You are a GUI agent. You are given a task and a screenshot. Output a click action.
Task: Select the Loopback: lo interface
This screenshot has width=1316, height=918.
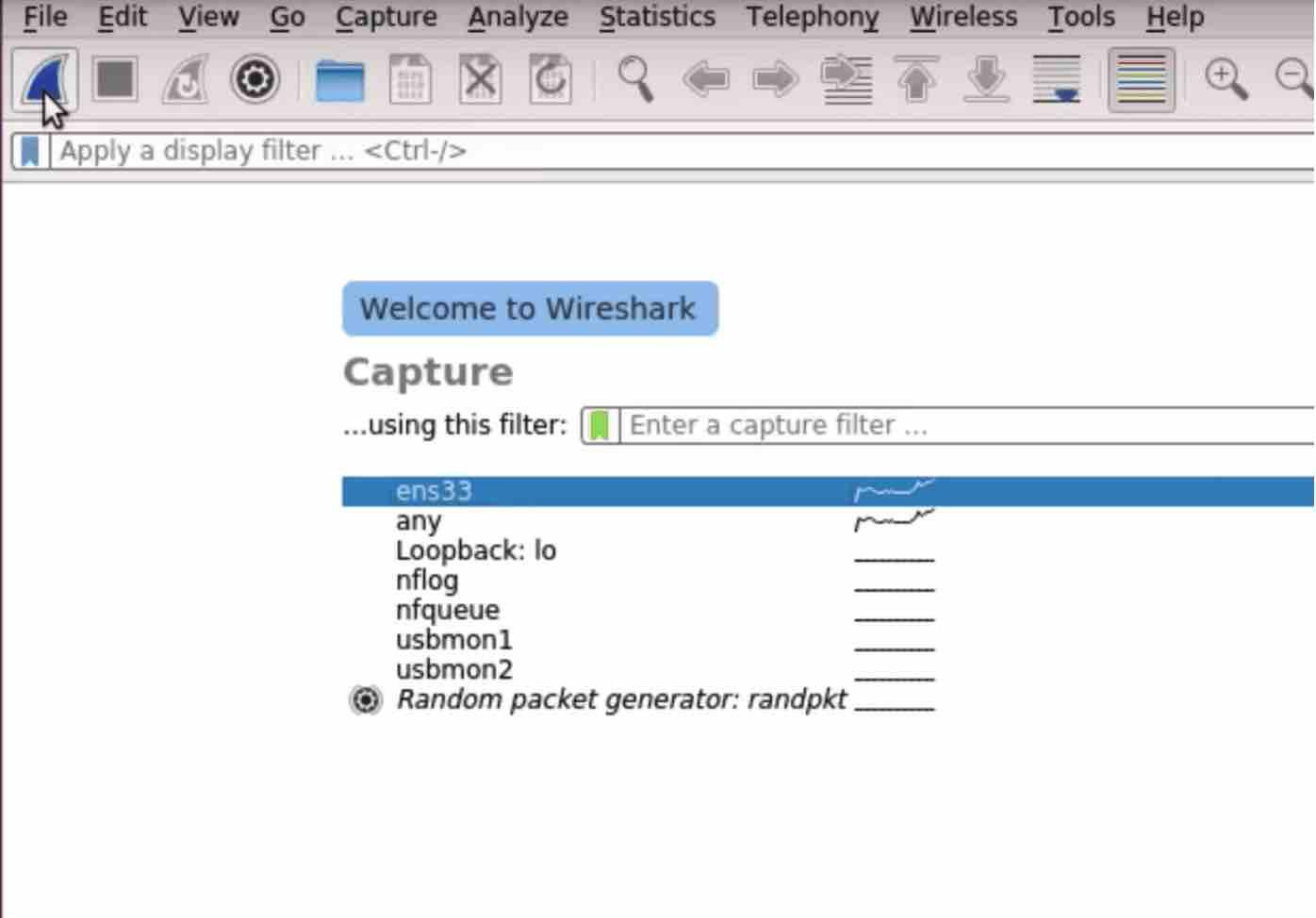pos(476,550)
